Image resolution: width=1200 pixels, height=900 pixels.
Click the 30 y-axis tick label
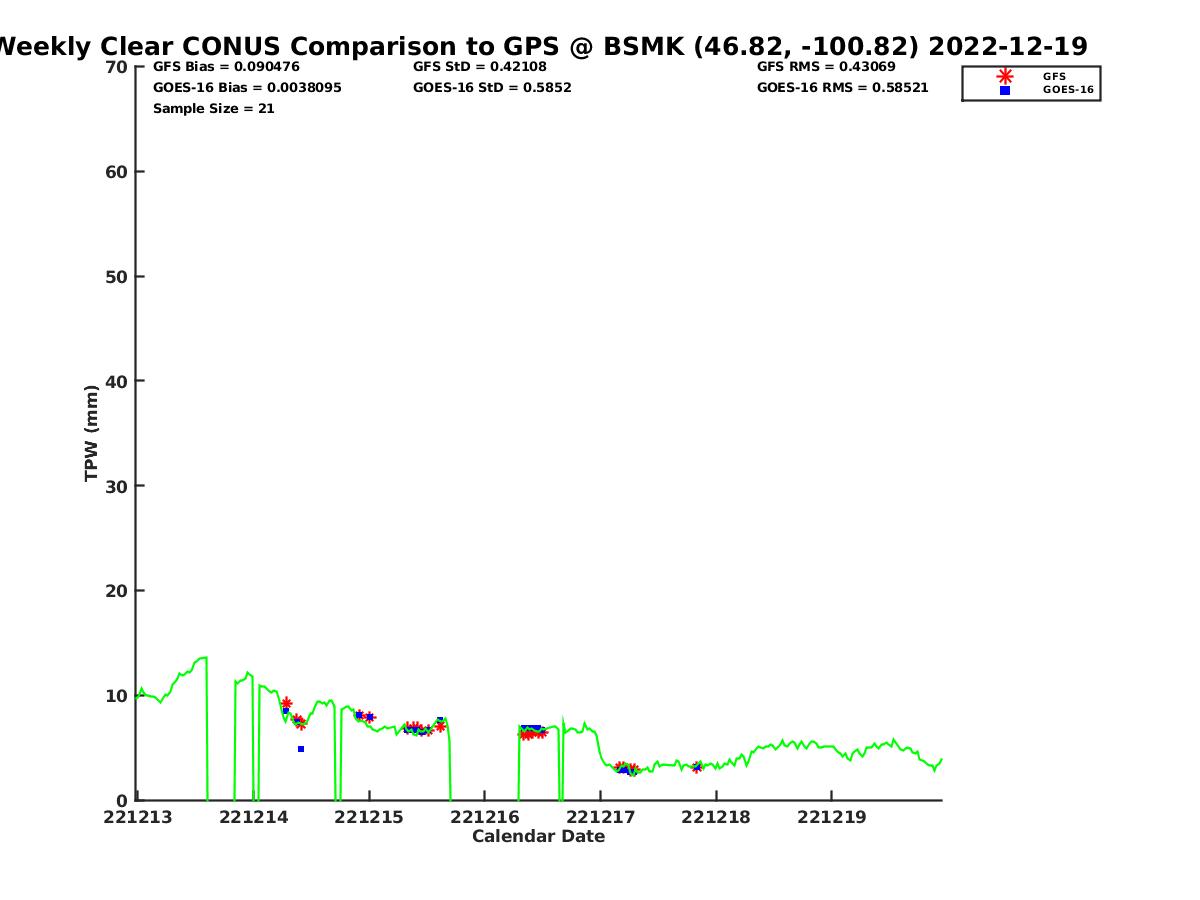pyautogui.click(x=116, y=486)
